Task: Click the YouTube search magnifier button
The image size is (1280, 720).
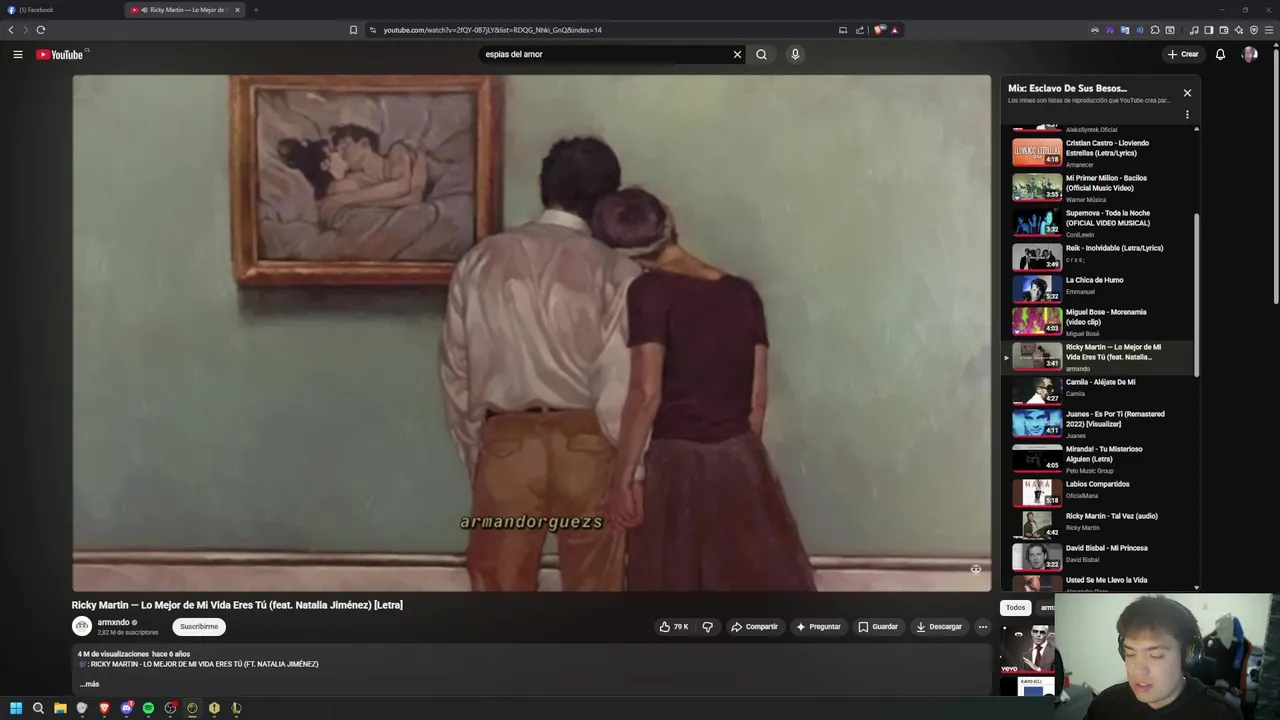Action: [761, 54]
